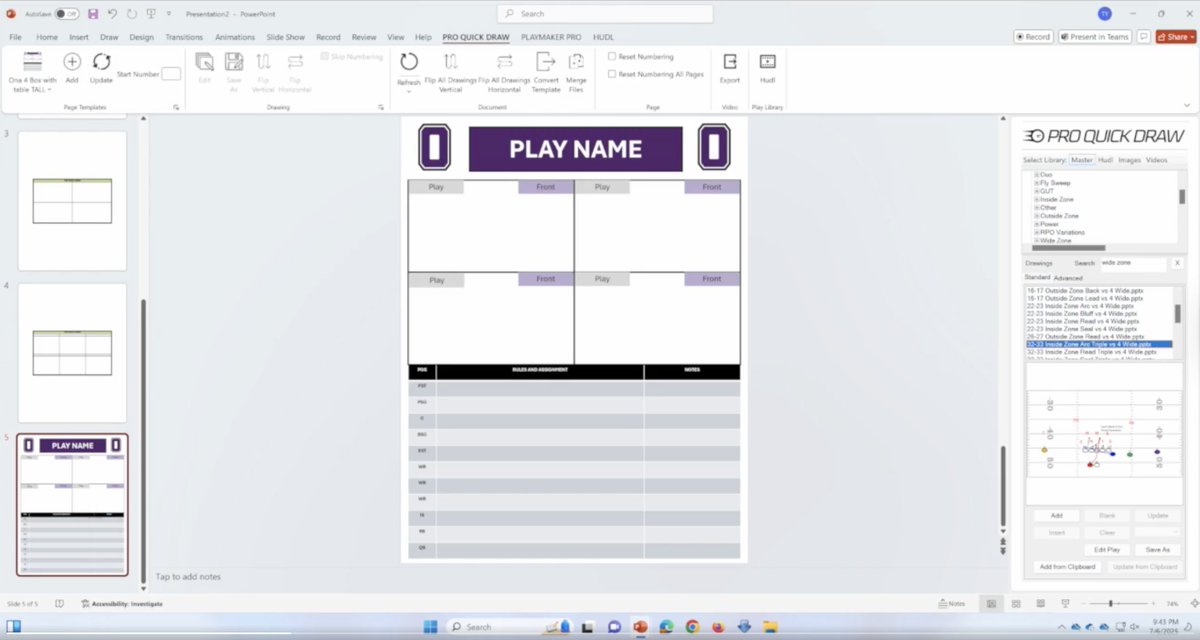This screenshot has width=1200, height=640.
Task: Expand the Fly Sweep tree node
Action: [x=1037, y=183]
